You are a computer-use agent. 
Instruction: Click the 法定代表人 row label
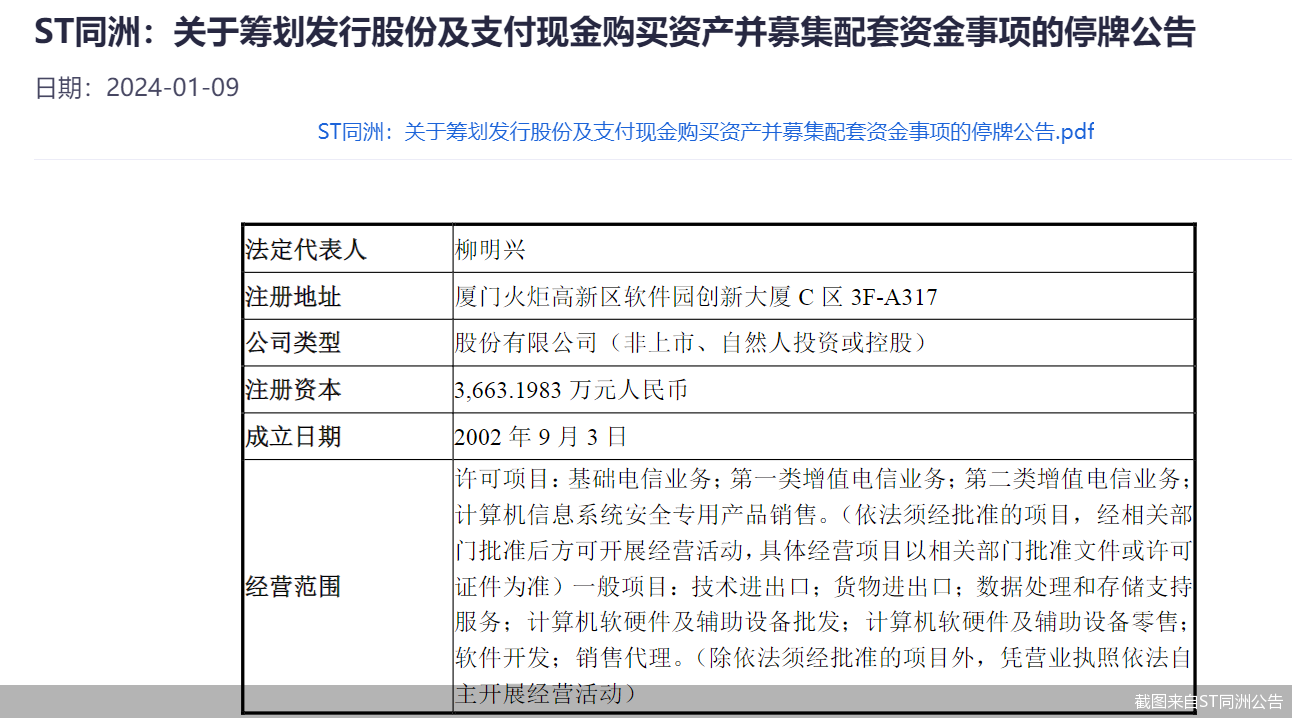pyautogui.click(x=306, y=249)
